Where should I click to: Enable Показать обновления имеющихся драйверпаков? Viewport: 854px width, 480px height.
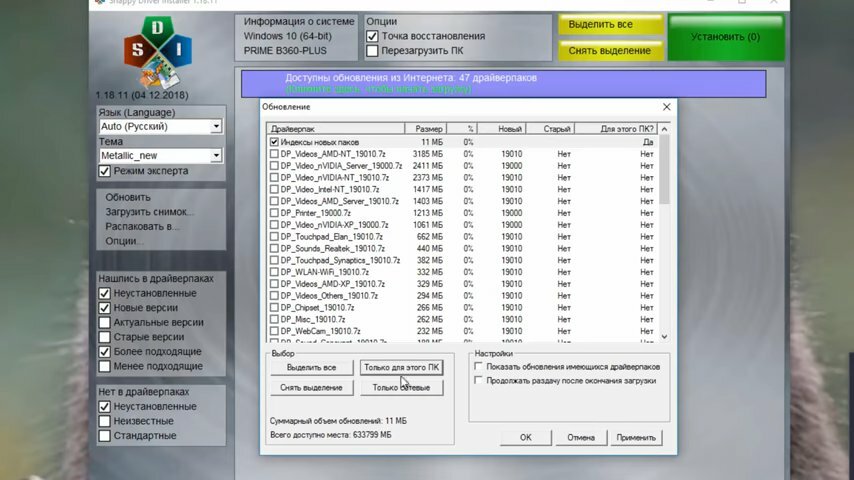click(478, 366)
